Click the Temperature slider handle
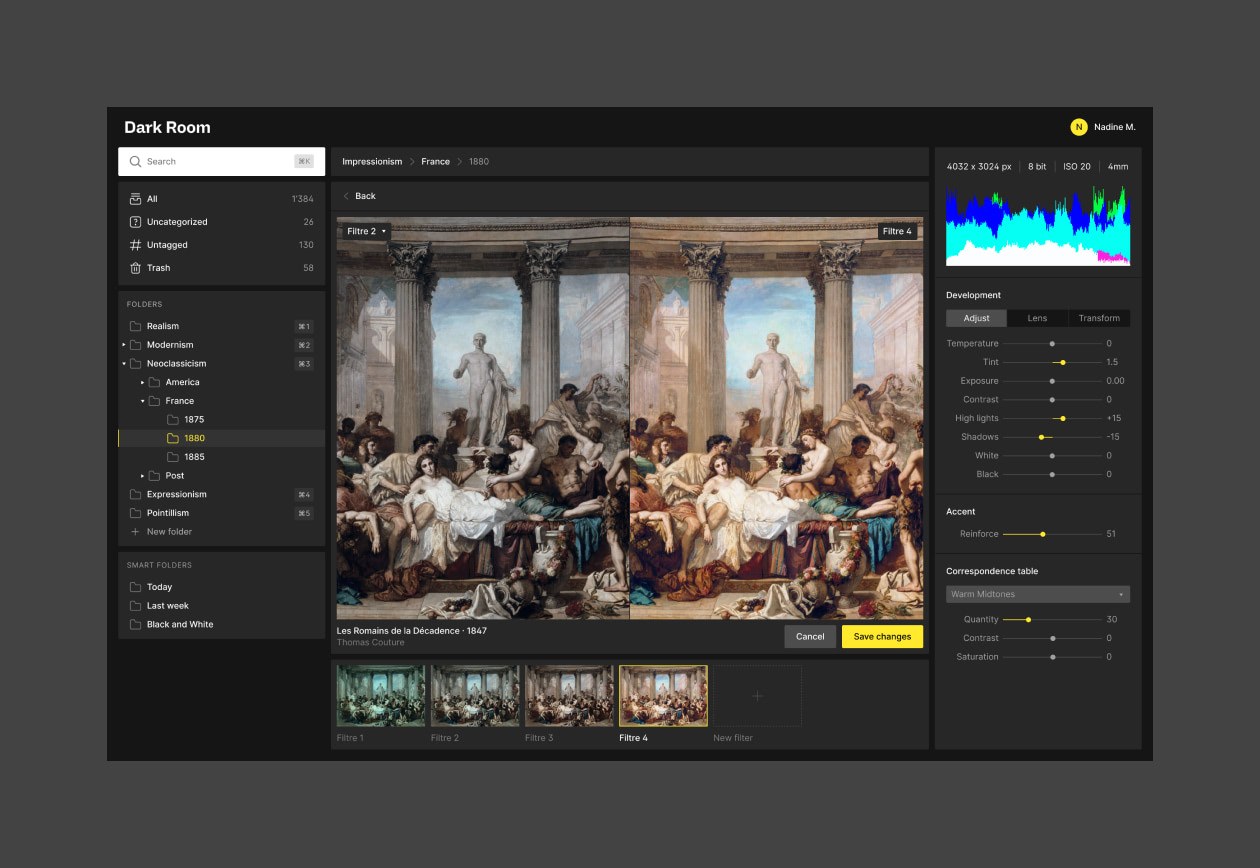Viewport: 1260px width, 868px height. pos(1052,343)
